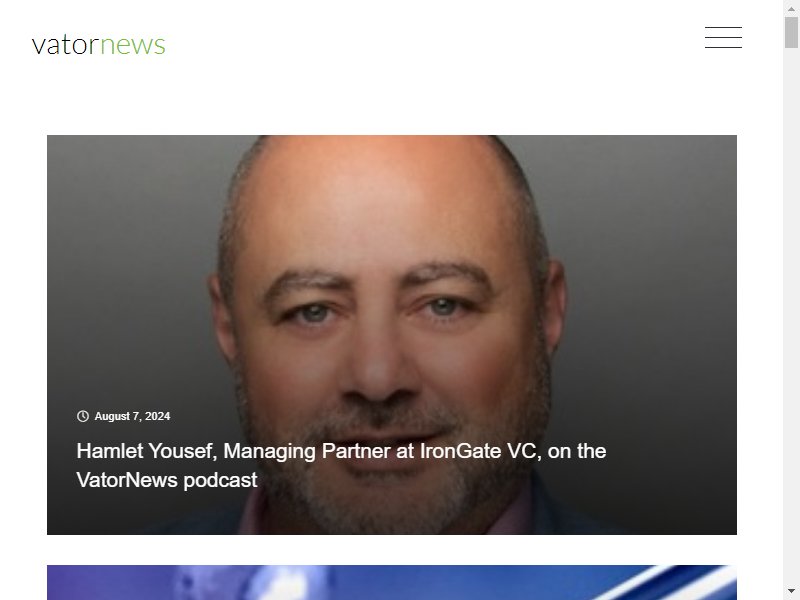Click the scrollbar up arrow
Image resolution: width=800 pixels, height=600 pixels.
pos(791,9)
